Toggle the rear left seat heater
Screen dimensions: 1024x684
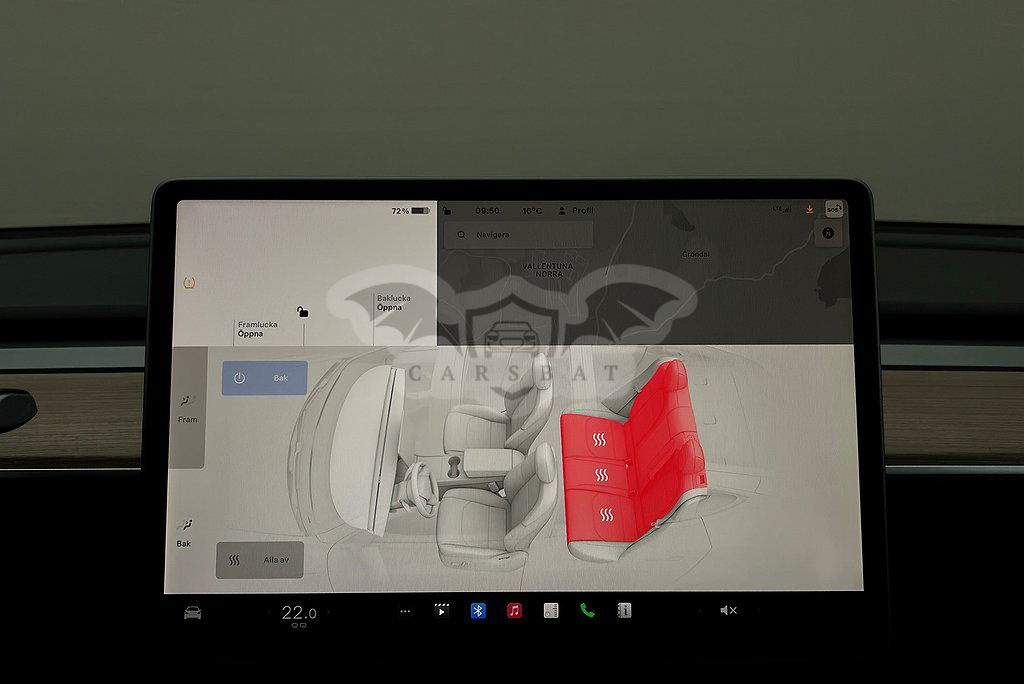(606, 514)
